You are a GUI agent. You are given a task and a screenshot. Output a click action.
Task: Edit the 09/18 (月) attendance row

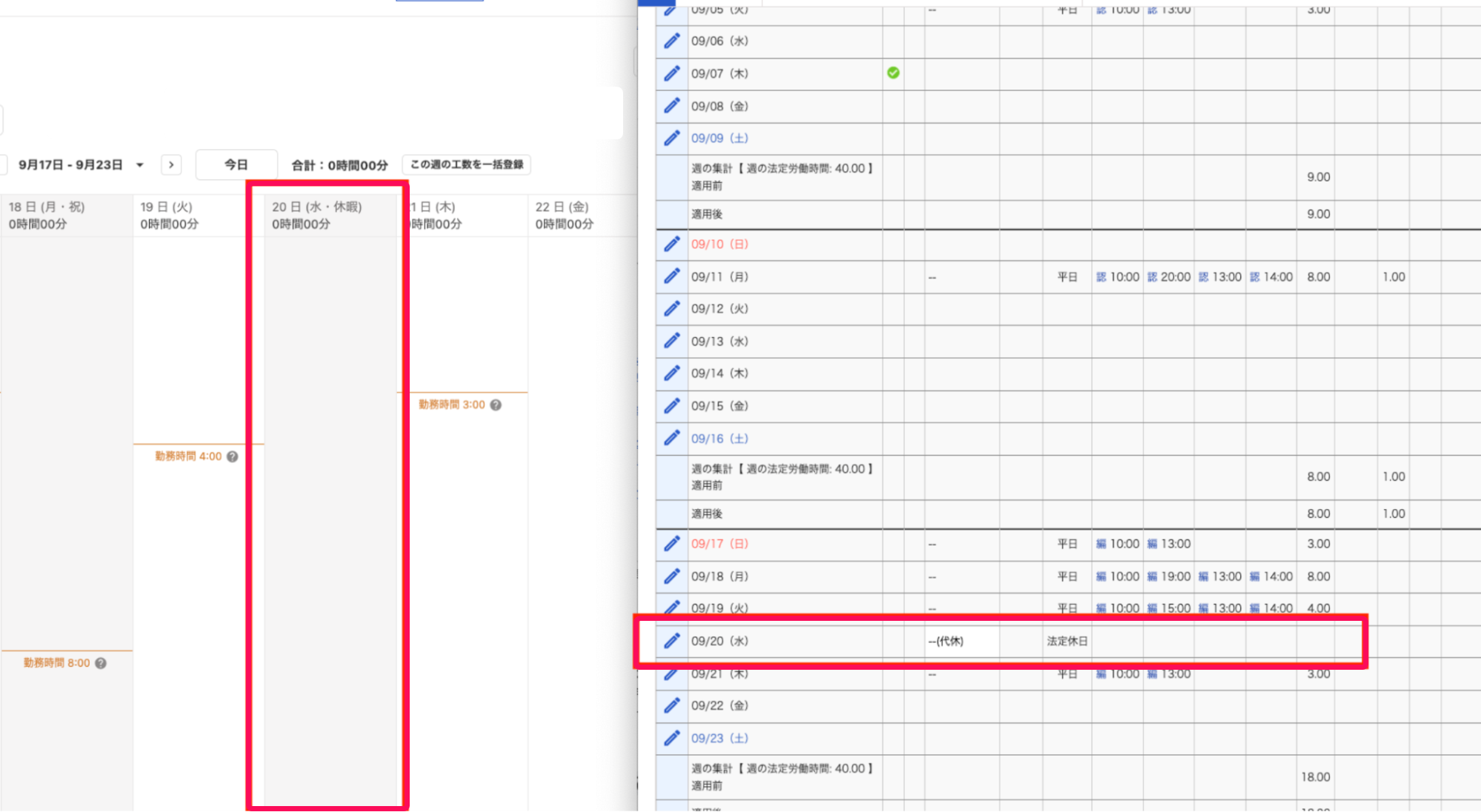click(671, 576)
